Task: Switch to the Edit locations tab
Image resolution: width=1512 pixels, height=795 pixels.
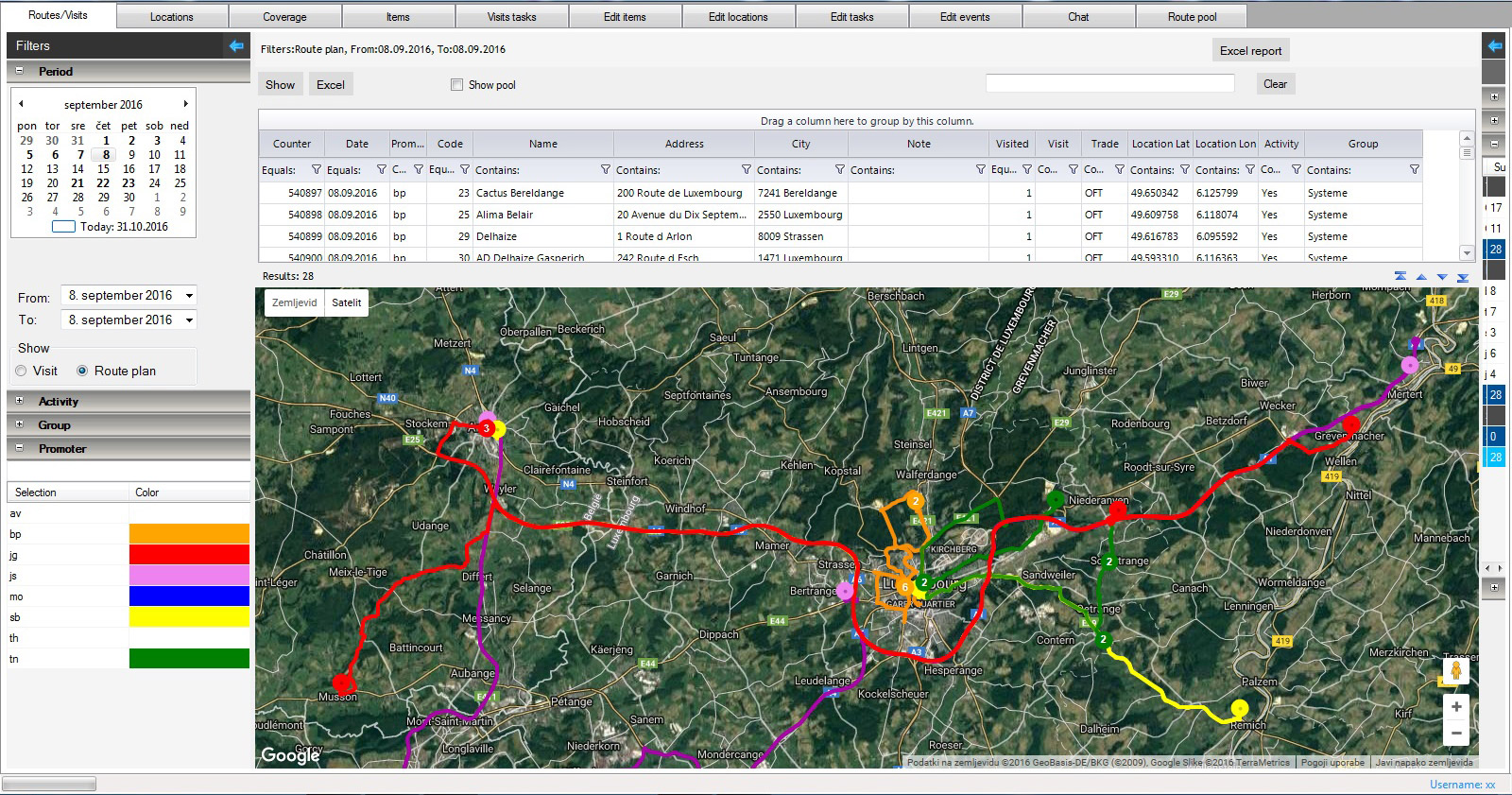Action: pos(738,17)
